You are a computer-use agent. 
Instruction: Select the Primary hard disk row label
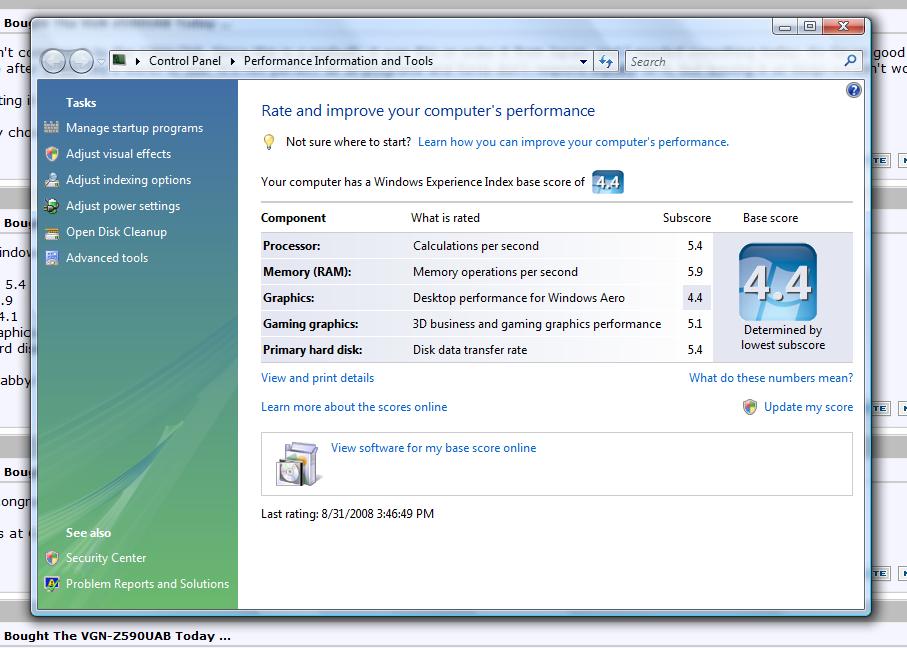coord(312,350)
